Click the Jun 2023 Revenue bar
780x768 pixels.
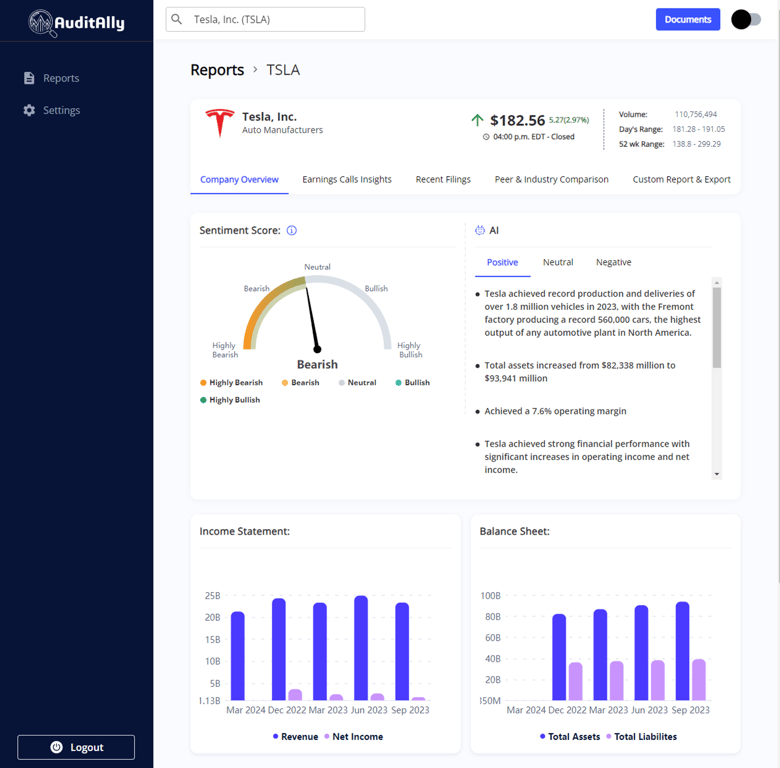[x=361, y=648]
